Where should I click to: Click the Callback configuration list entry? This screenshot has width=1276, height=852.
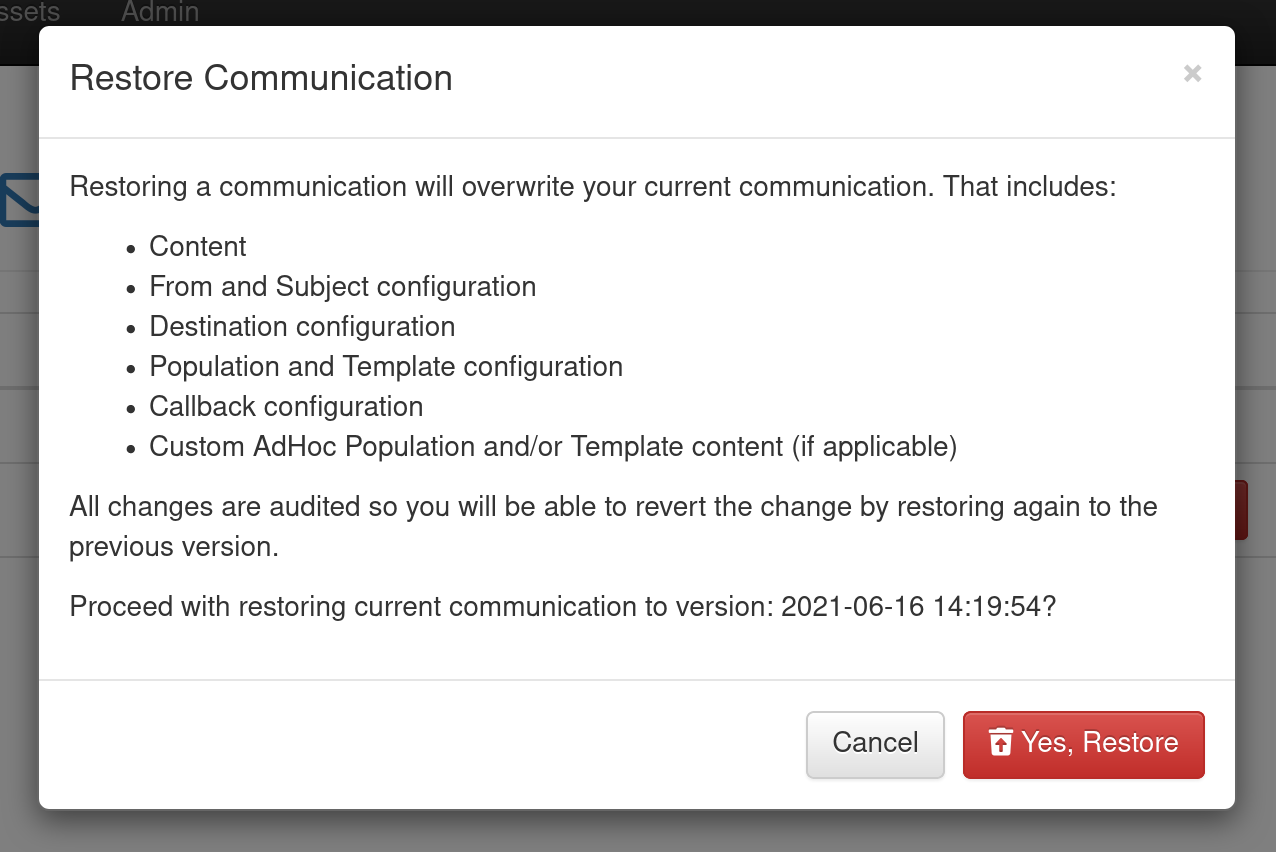(286, 406)
